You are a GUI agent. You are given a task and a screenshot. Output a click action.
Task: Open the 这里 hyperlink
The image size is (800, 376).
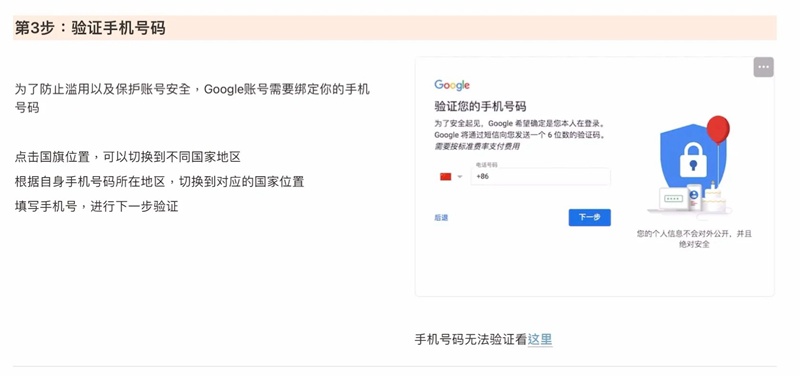click(x=540, y=339)
